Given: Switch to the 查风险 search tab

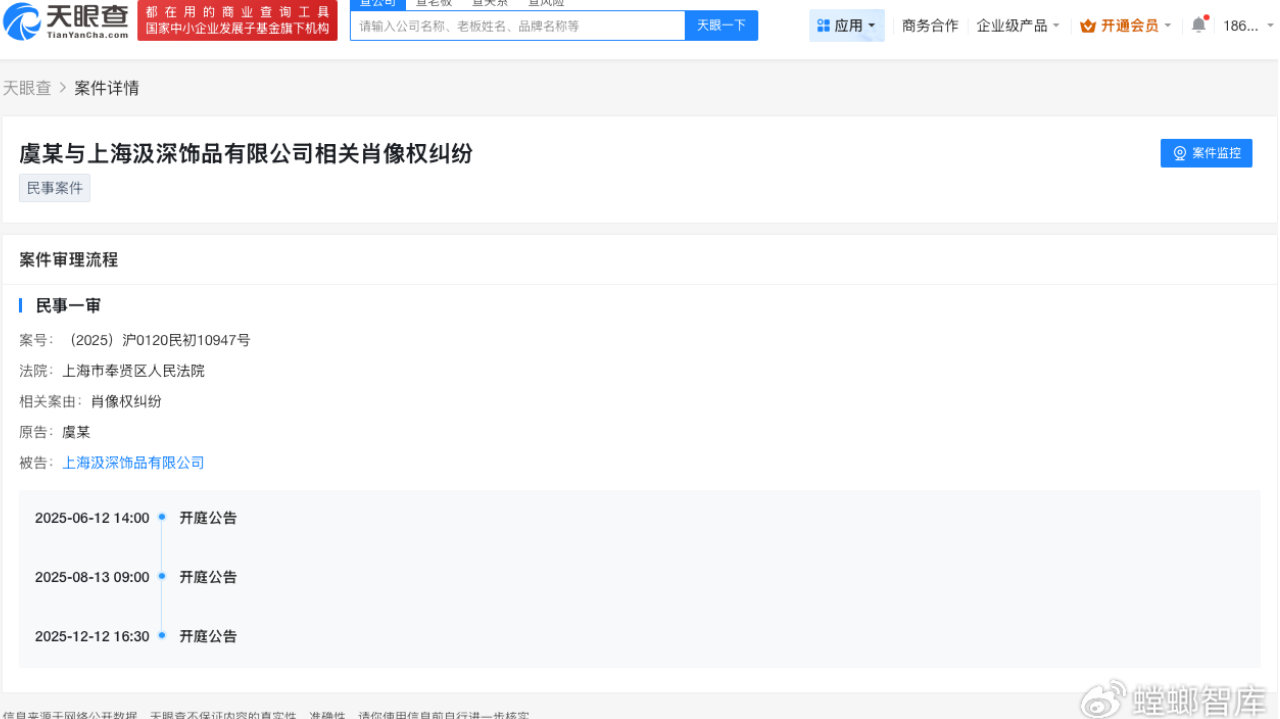Looking at the screenshot, I should pyautogui.click(x=546, y=2).
